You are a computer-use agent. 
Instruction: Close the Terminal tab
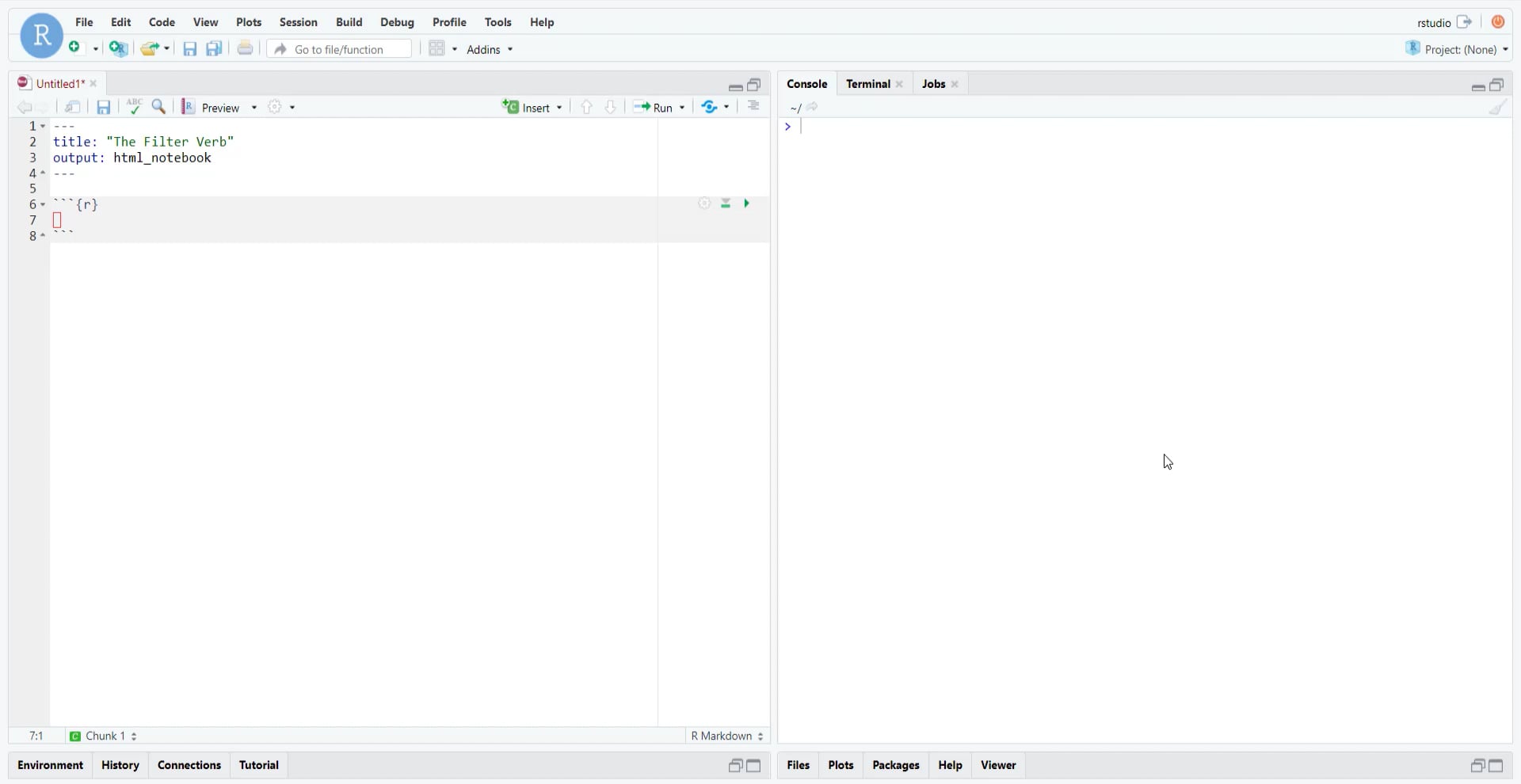click(x=900, y=84)
